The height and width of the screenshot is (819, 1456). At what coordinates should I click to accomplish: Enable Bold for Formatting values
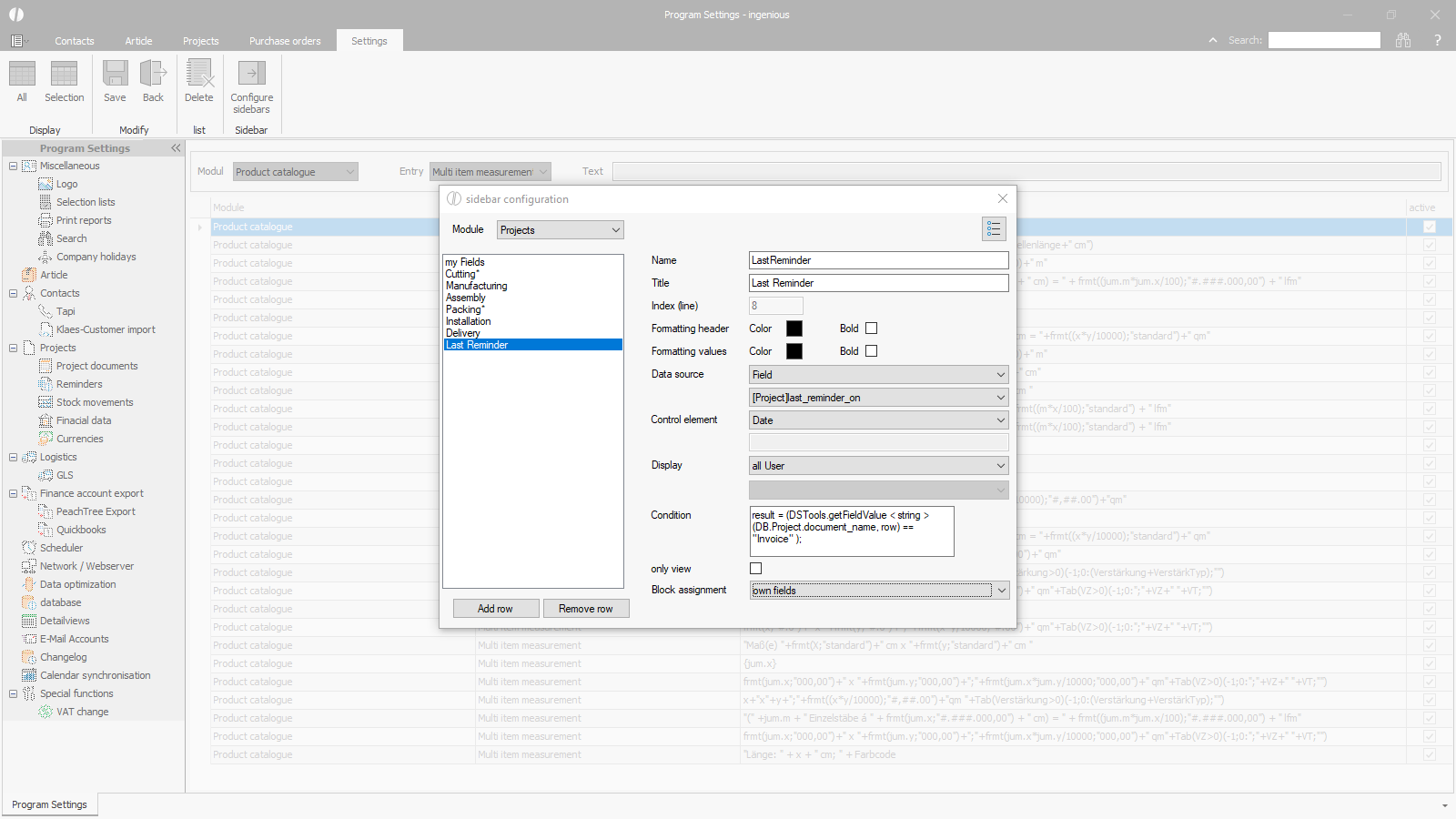871,351
